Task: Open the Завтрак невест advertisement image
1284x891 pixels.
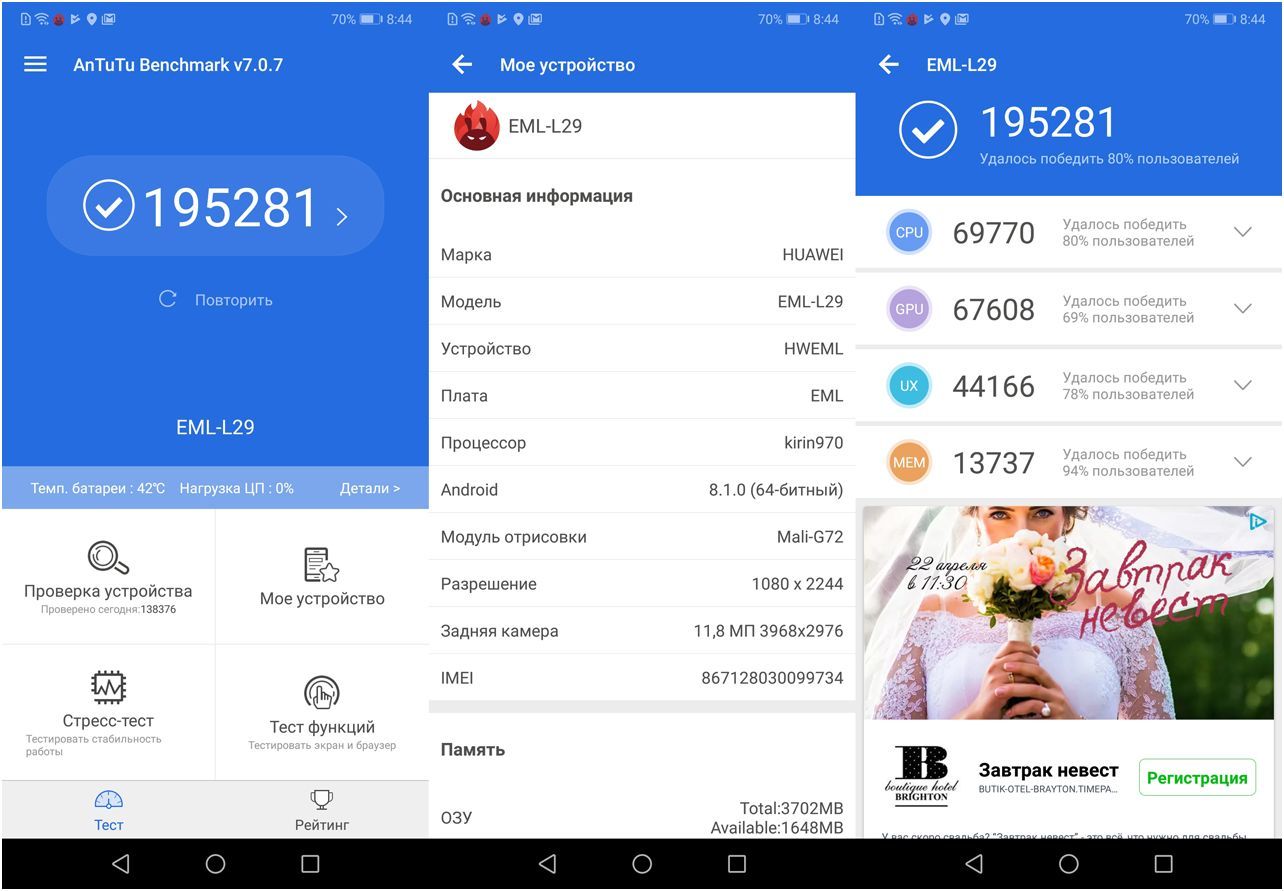Action: tap(1069, 610)
